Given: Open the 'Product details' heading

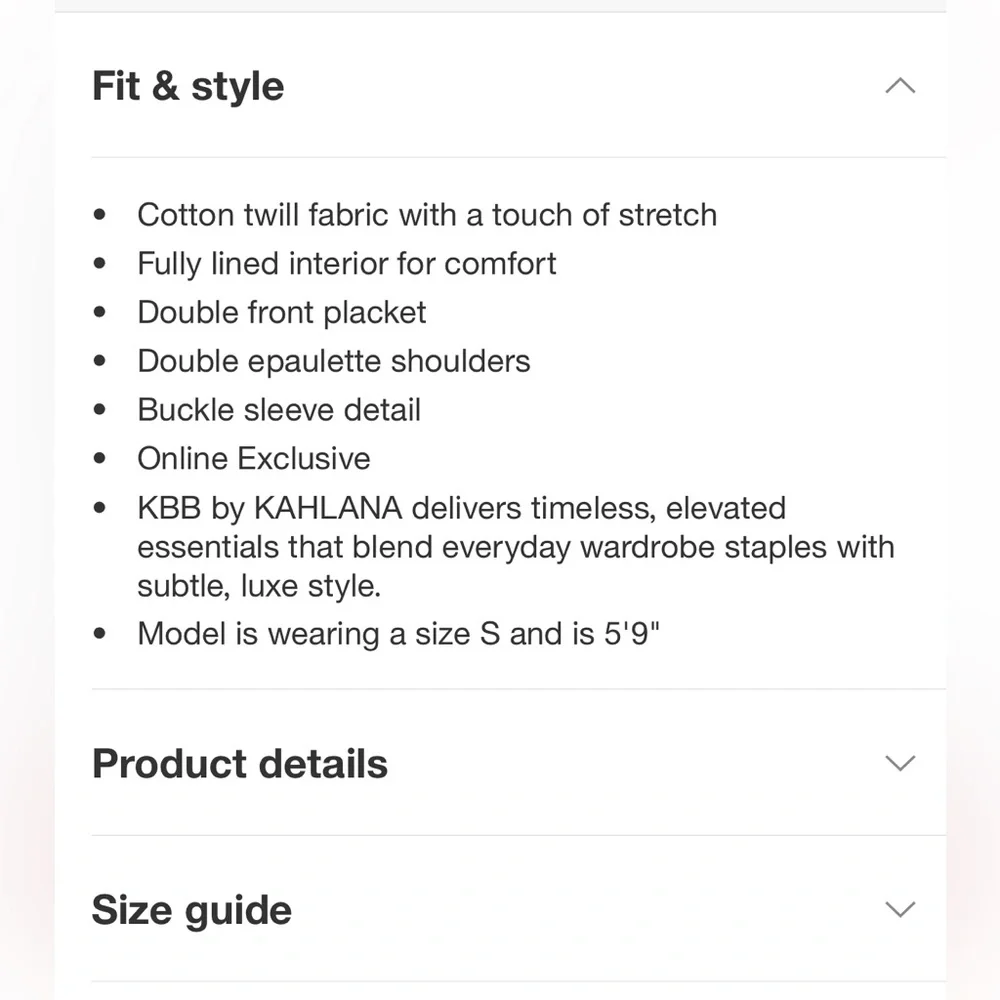Looking at the screenshot, I should click(240, 763).
